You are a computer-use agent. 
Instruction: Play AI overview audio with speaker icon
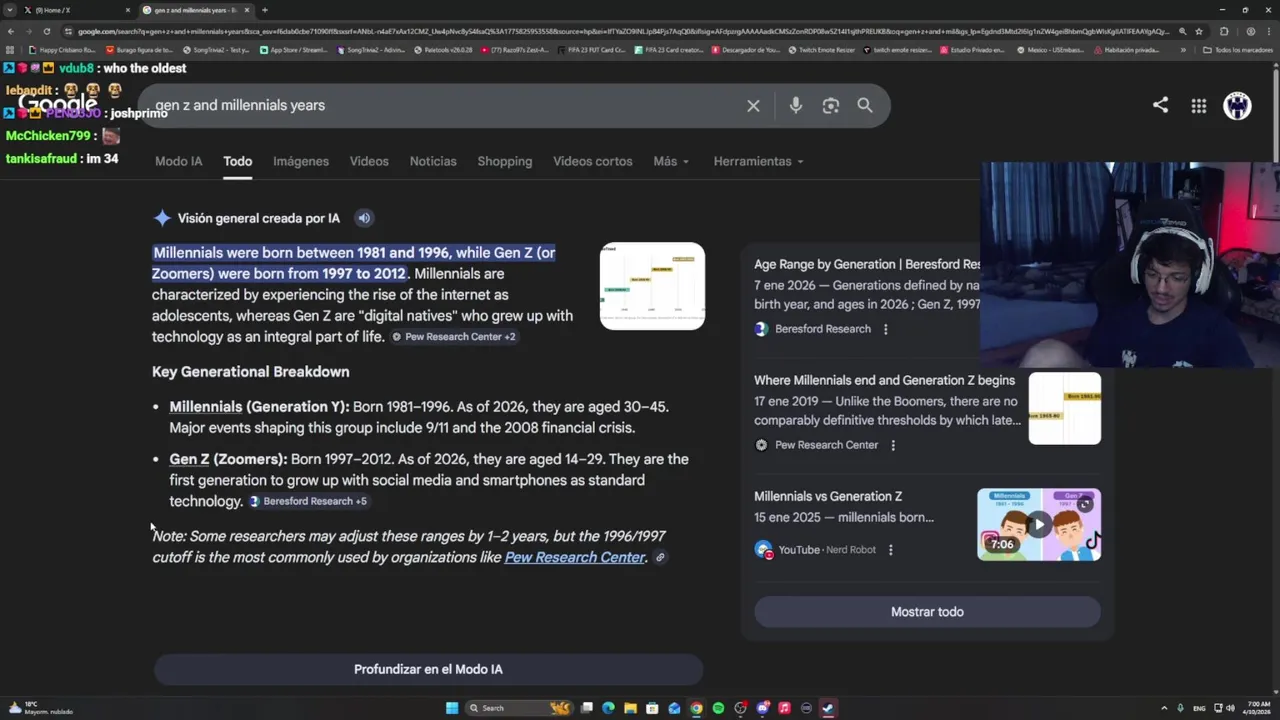point(364,218)
